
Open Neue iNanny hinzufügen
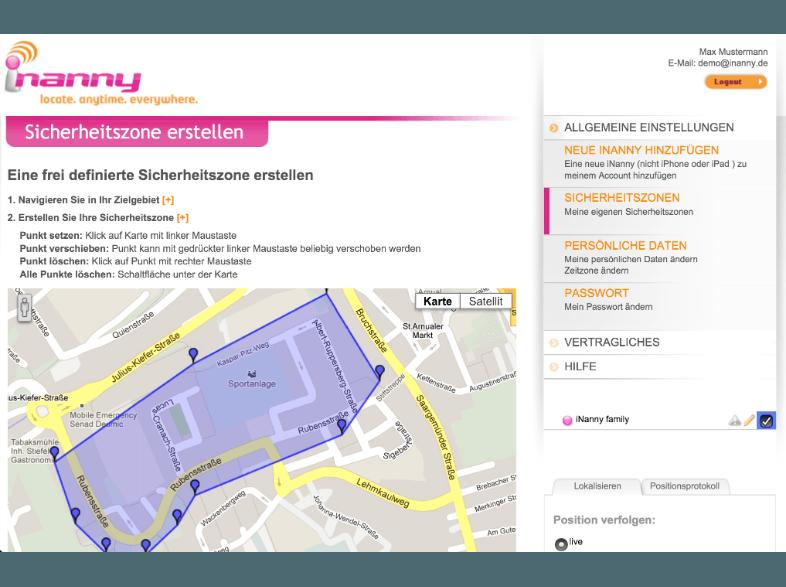641,150
